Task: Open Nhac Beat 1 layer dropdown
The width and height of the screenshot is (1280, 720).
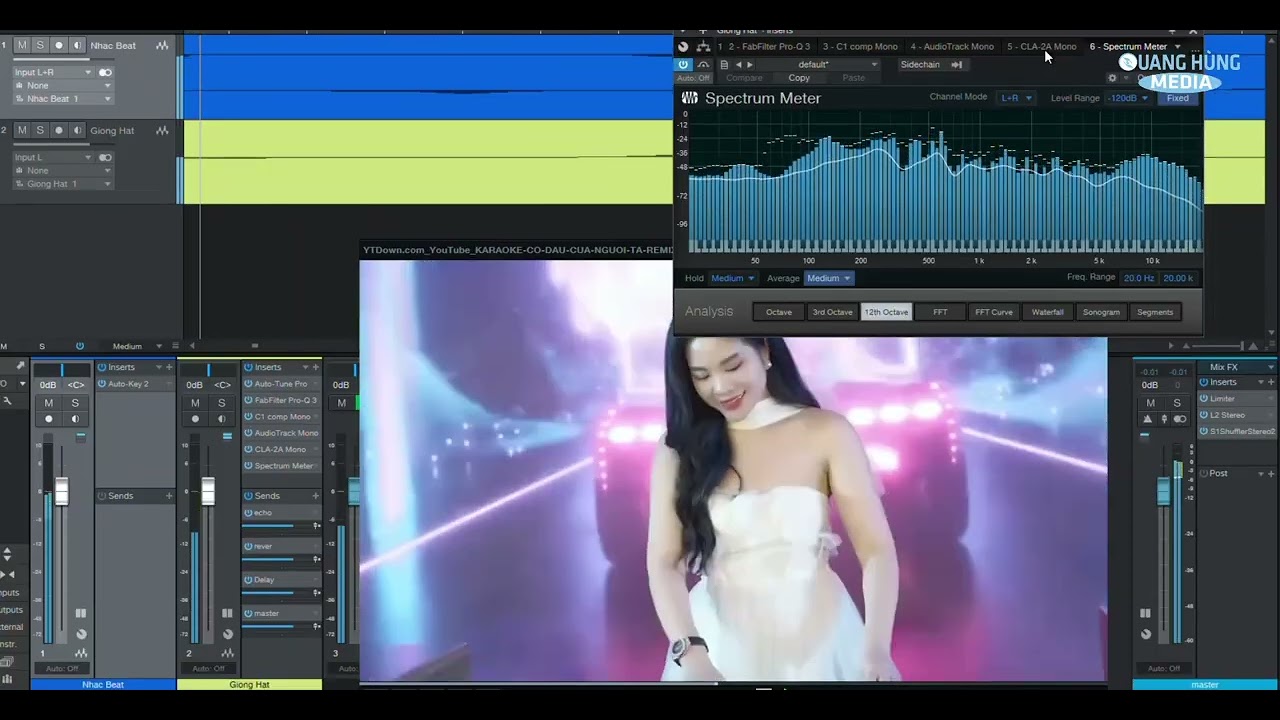Action: [x=62, y=99]
